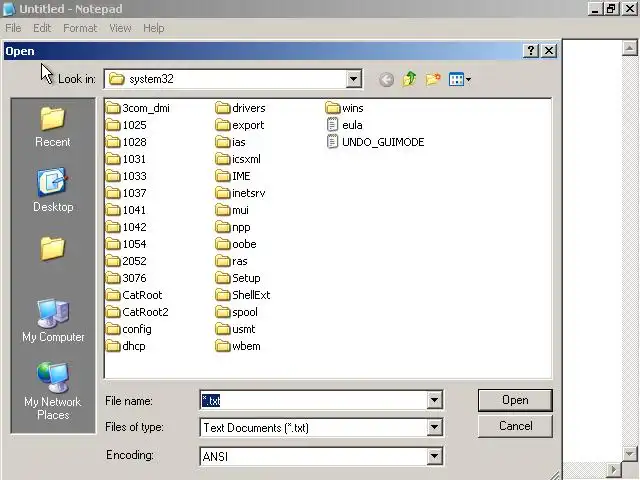This screenshot has width=640, height=480.
Task: Expand the File name history dropdown
Action: tap(434, 400)
